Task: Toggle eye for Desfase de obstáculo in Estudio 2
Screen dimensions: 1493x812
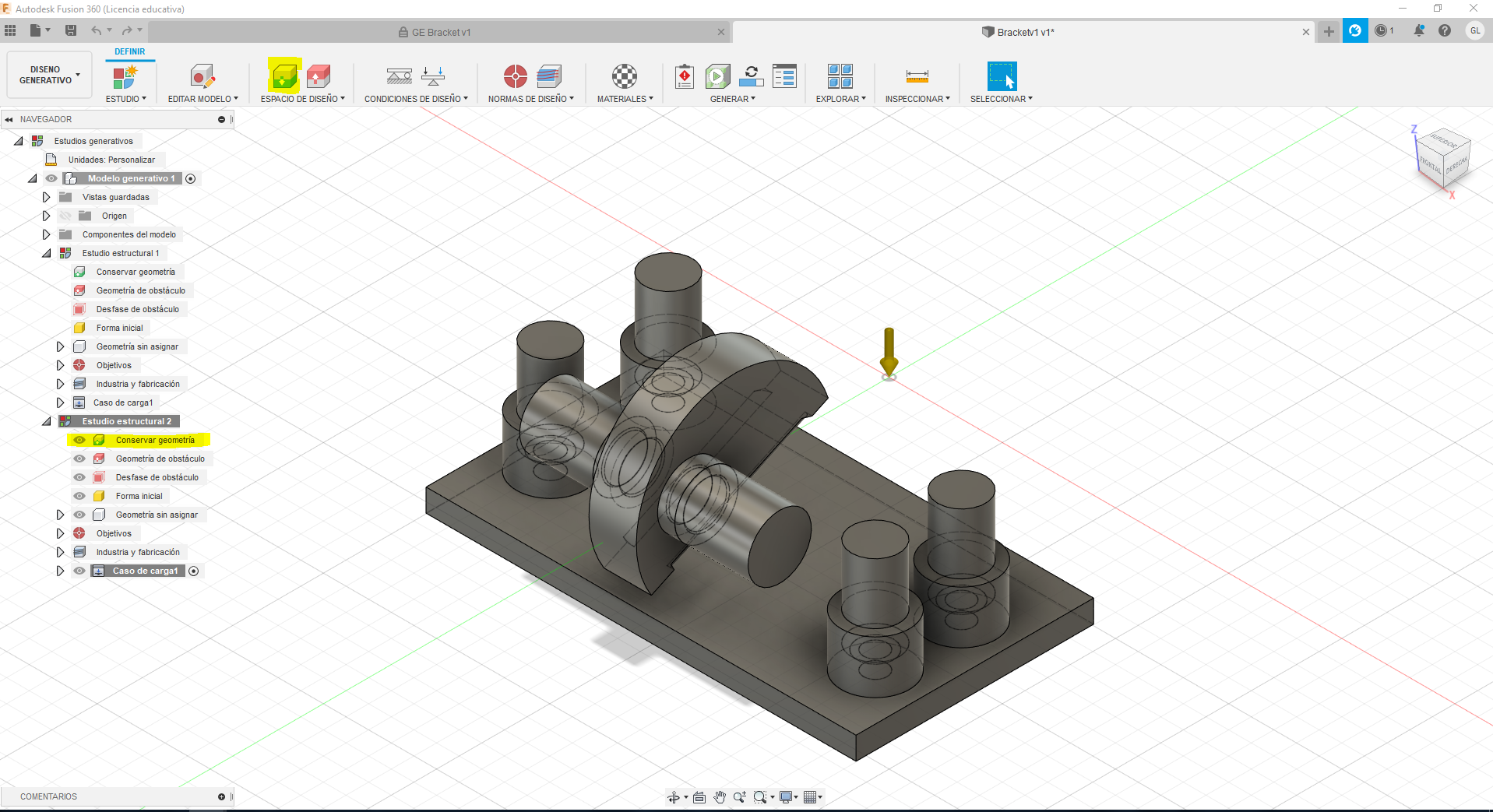Action: [79, 477]
